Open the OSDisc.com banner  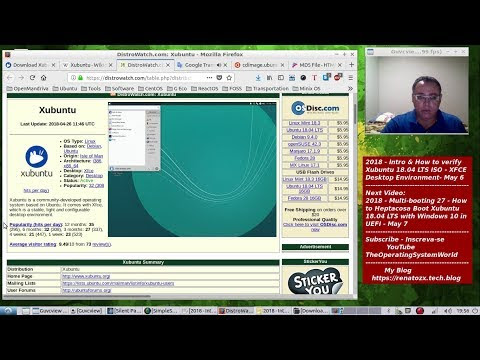point(315,108)
